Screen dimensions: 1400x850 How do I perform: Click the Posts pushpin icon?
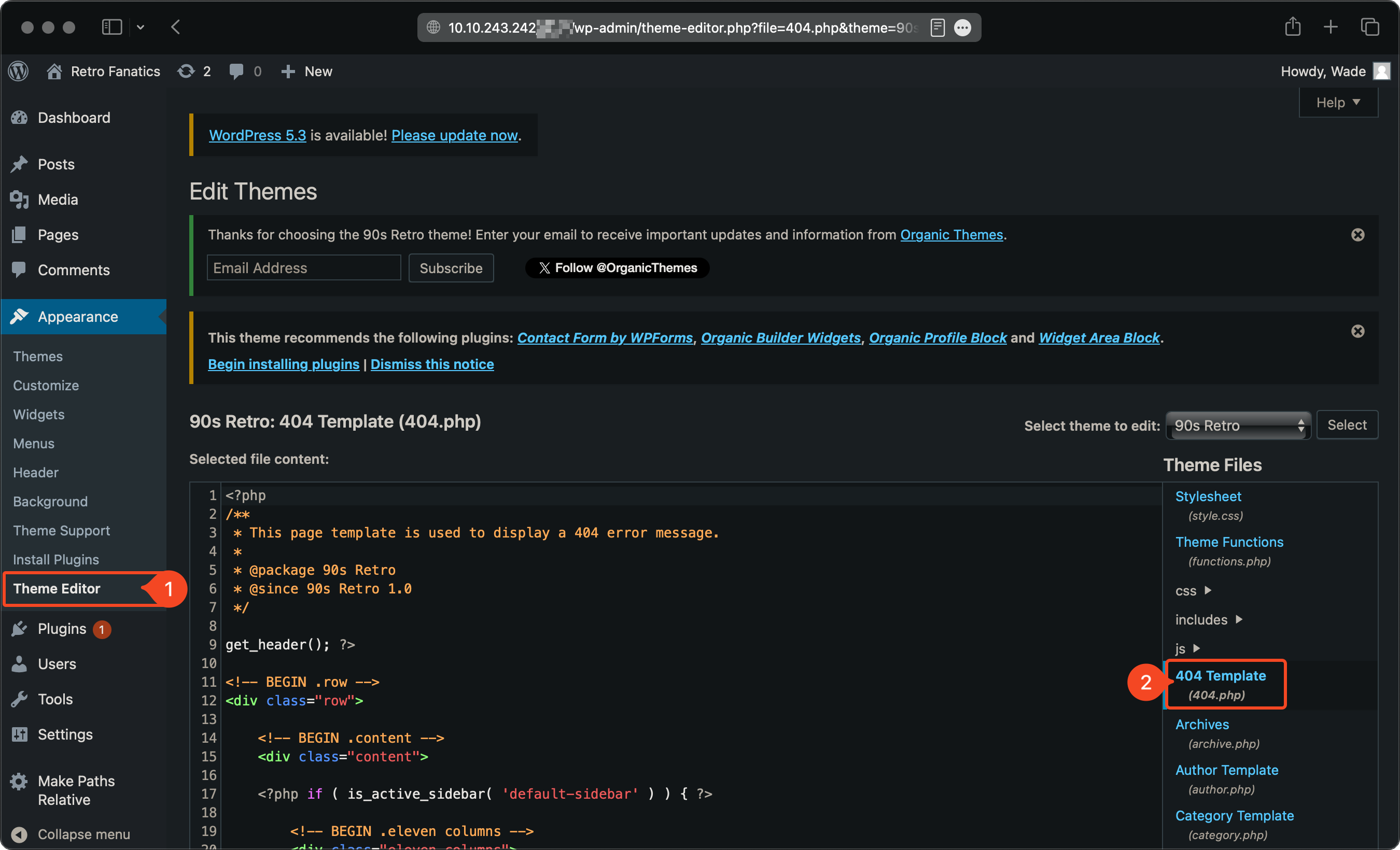pyautogui.click(x=19, y=164)
